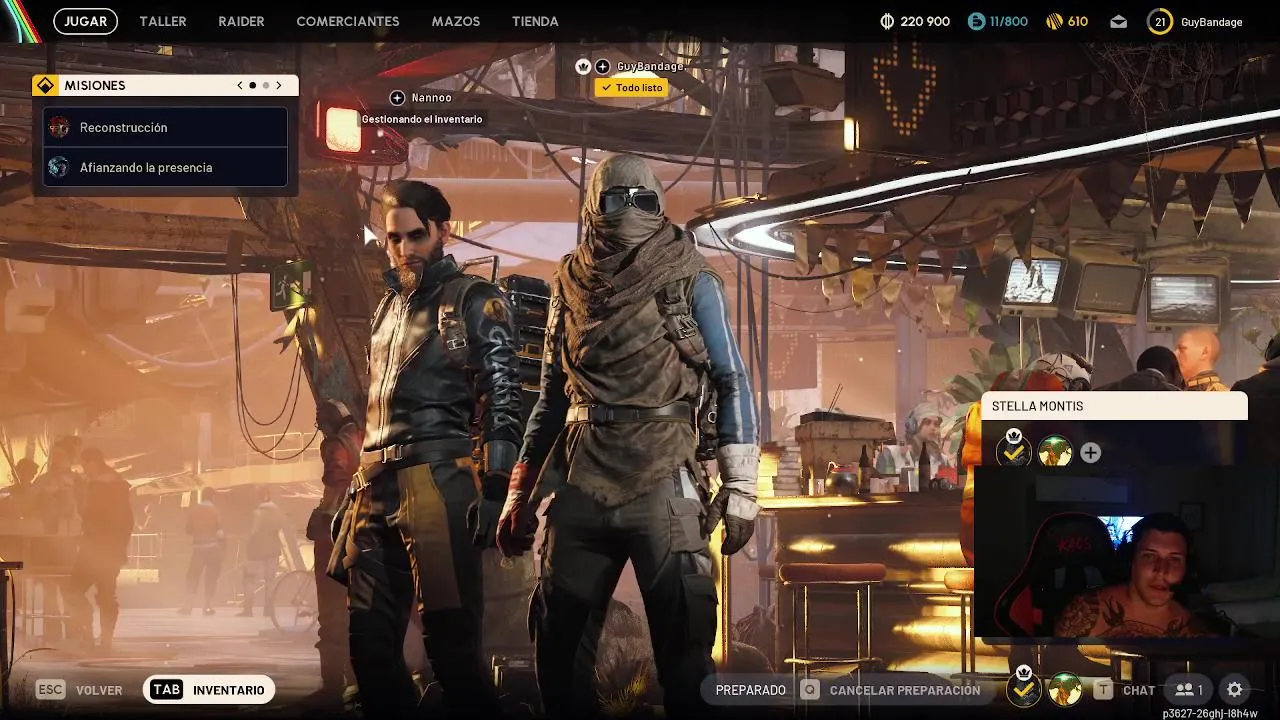Viewport: 1280px width, 720px height.
Task: Add a squad member with the plus button
Action: point(1090,453)
